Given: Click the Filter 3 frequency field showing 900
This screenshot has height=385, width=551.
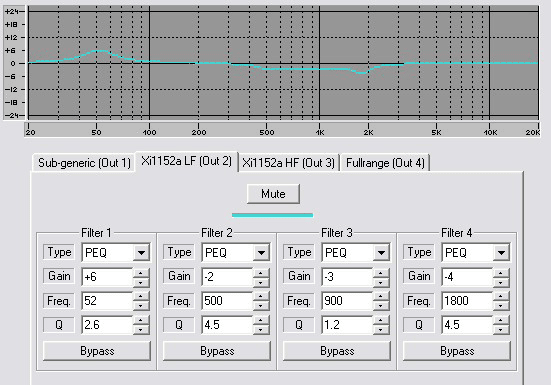Looking at the screenshot, I should [x=346, y=301].
